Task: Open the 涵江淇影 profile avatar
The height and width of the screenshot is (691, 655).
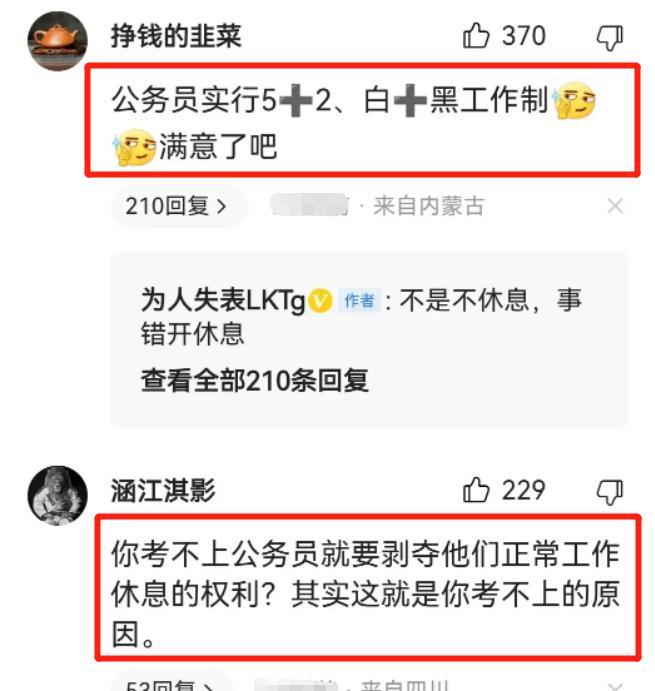Action: pos(58,496)
